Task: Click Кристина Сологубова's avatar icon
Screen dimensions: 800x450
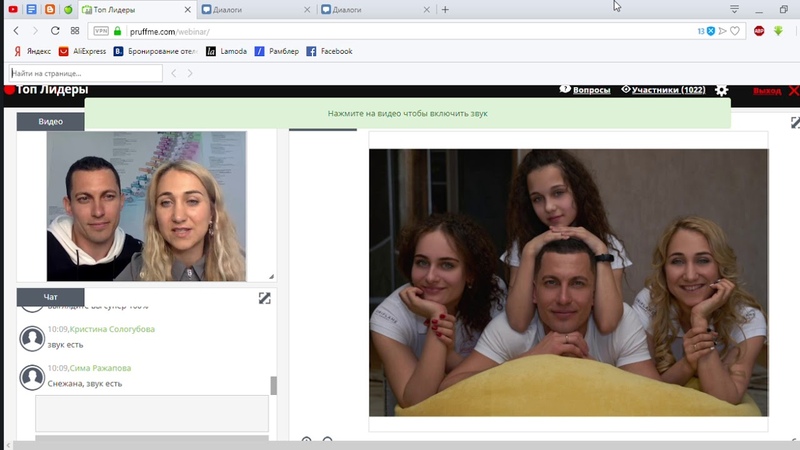Action: (x=32, y=339)
